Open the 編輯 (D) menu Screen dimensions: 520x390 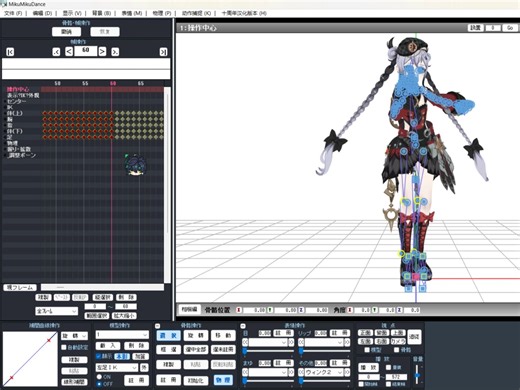click(42, 13)
